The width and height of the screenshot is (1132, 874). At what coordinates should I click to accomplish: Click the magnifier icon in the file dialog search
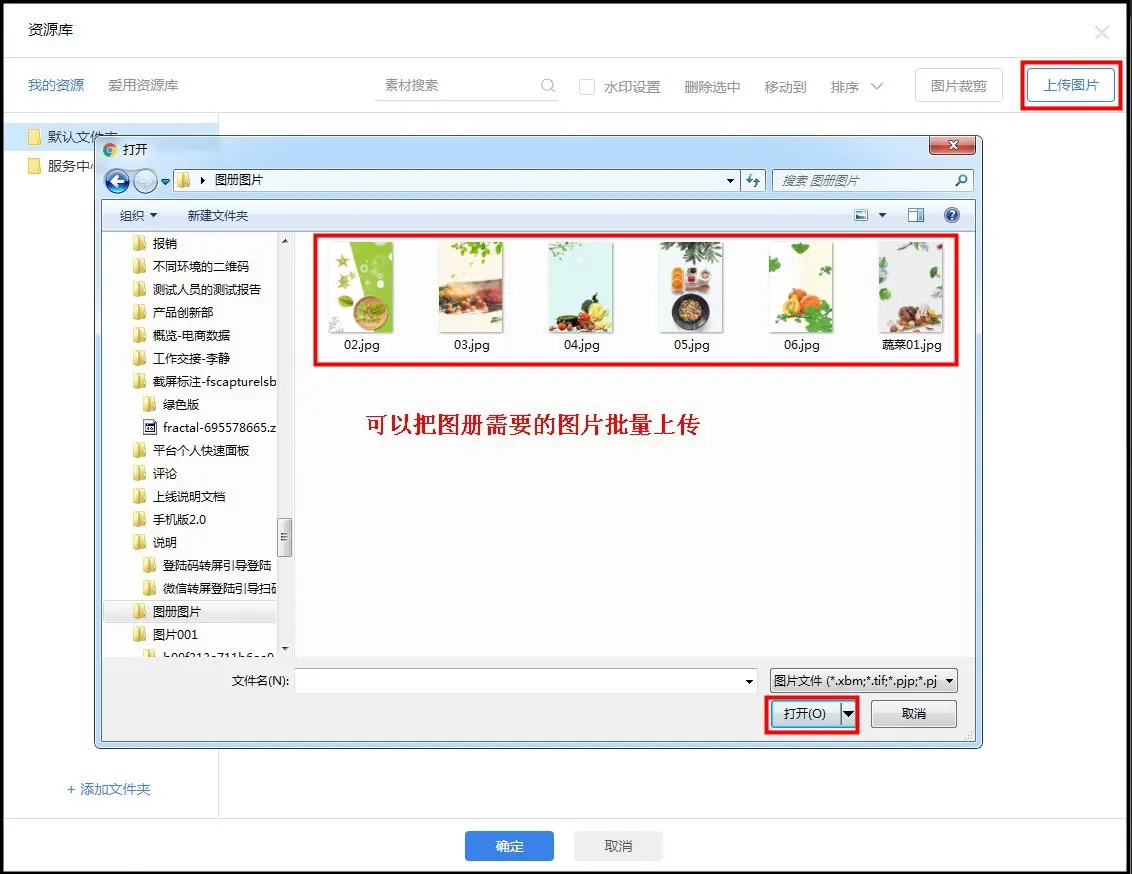961,181
